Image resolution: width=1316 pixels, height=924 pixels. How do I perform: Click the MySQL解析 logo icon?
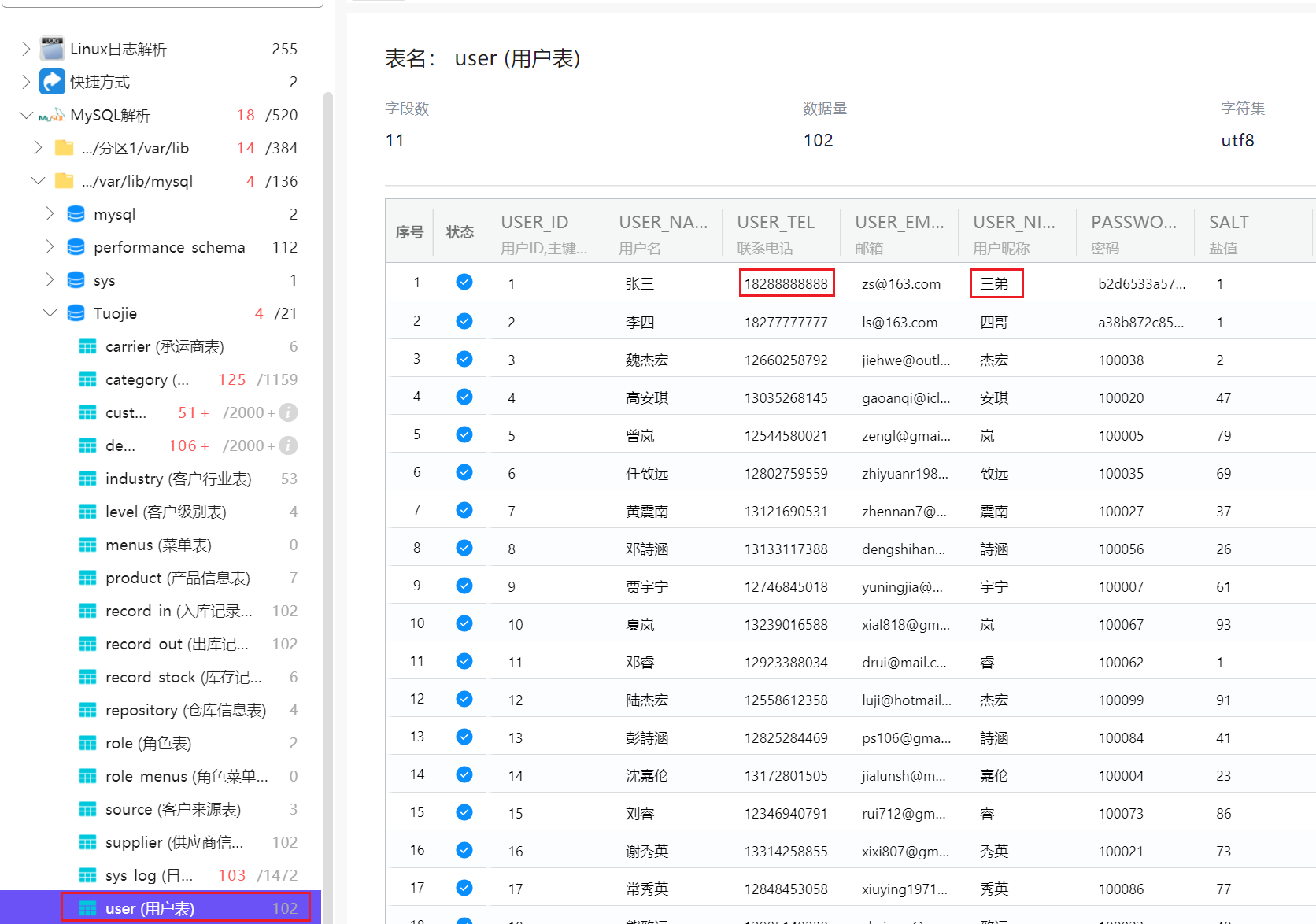coord(52,116)
